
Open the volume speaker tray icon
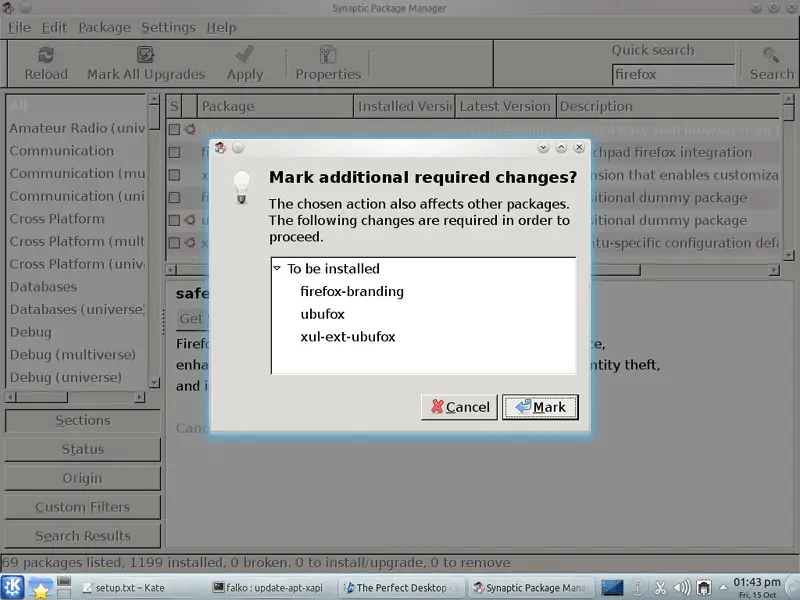[682, 588]
